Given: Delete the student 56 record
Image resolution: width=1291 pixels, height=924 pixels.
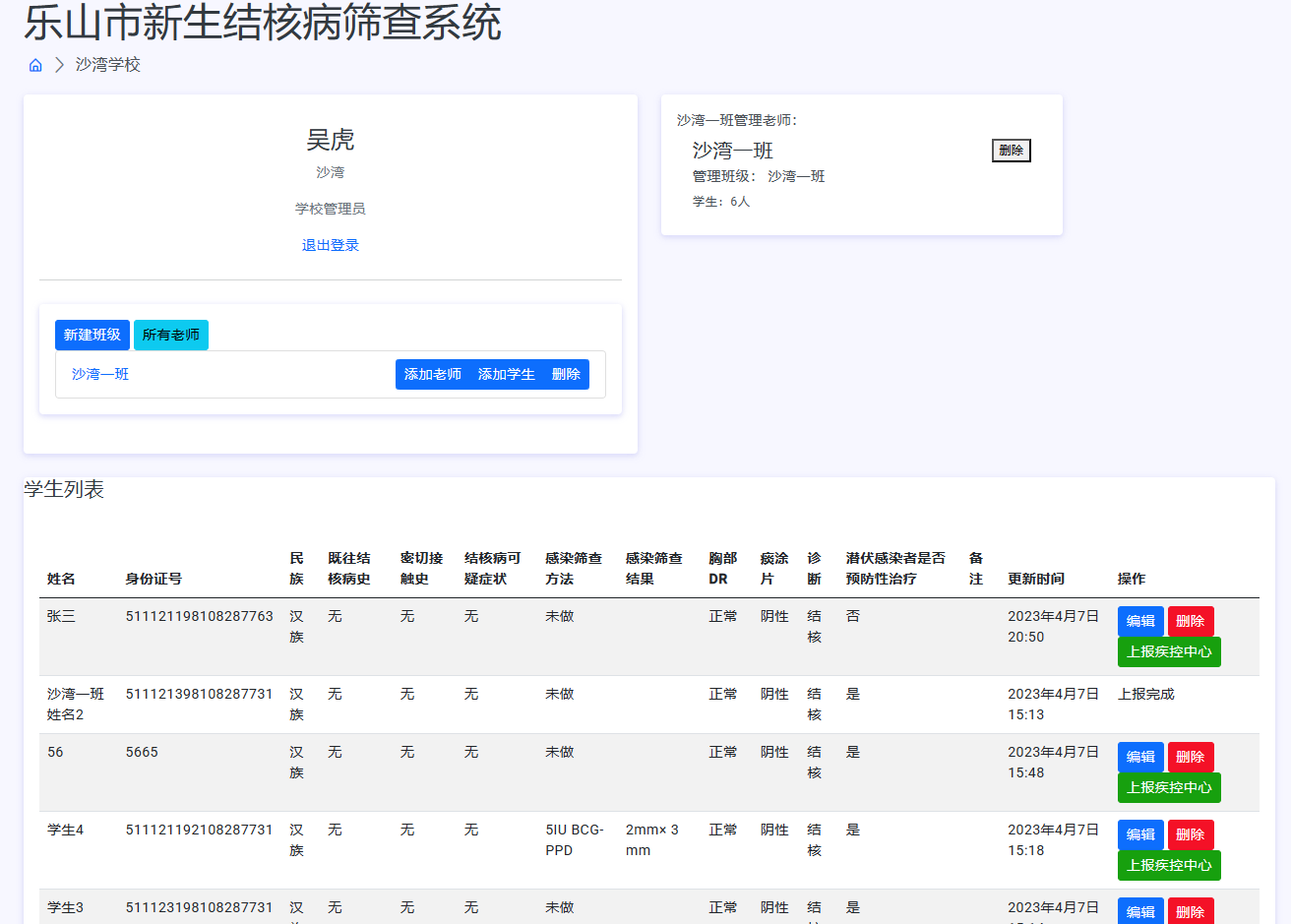Looking at the screenshot, I should (x=1191, y=757).
